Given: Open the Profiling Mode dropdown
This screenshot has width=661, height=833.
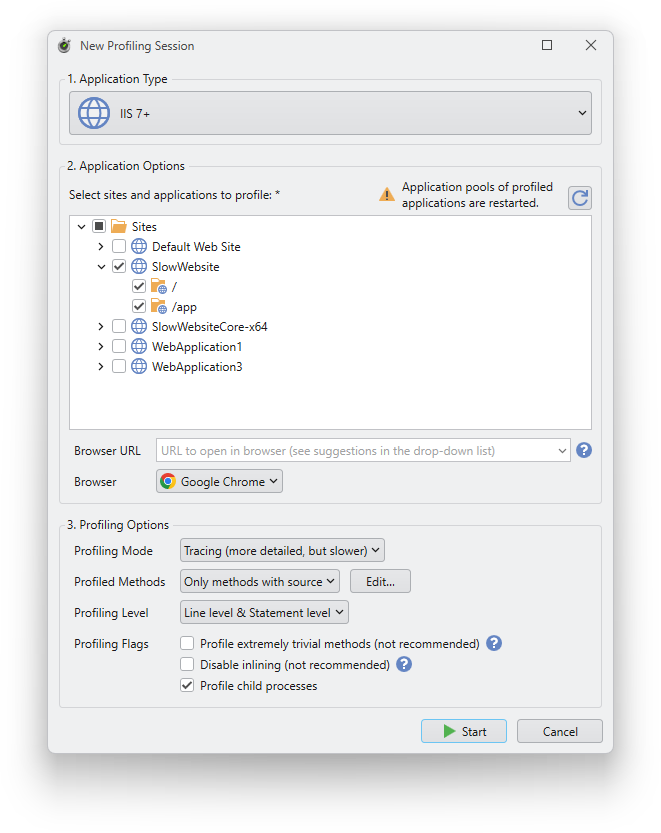Looking at the screenshot, I should tap(282, 551).
